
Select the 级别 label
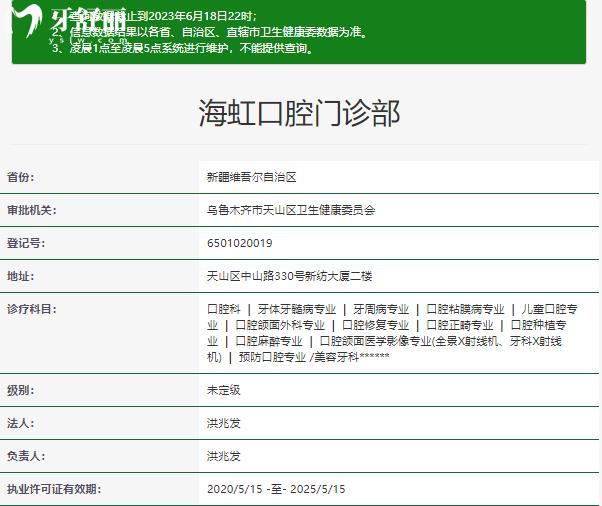tap(20, 391)
